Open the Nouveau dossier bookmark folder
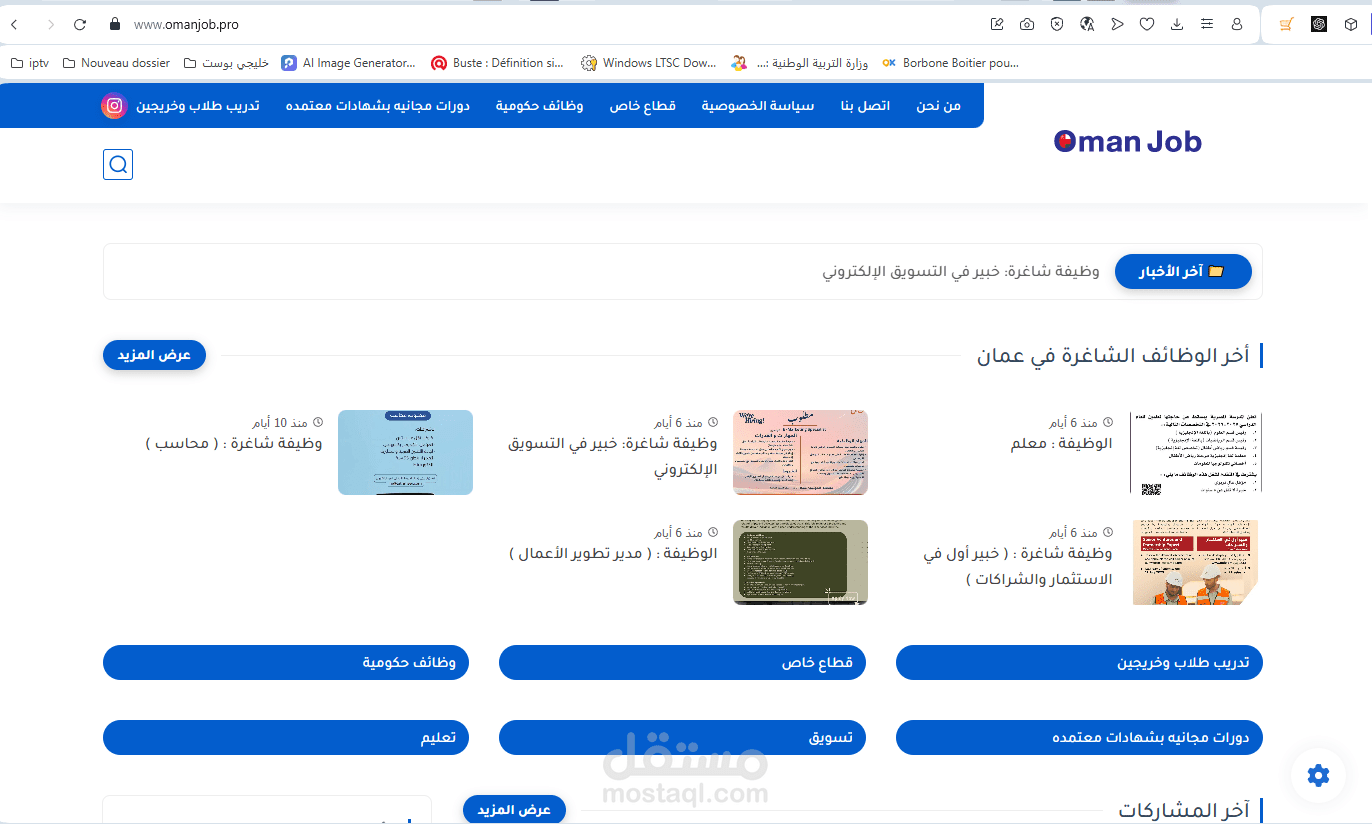 116,63
